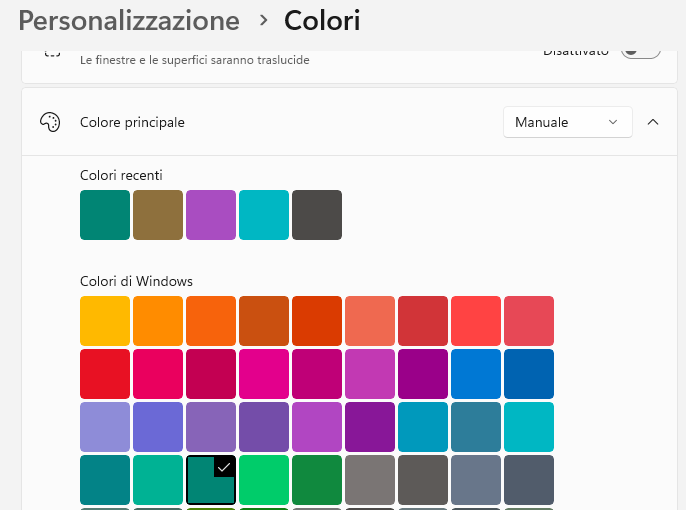Choose the brown swatch in Colori recenti

[x=158, y=215]
